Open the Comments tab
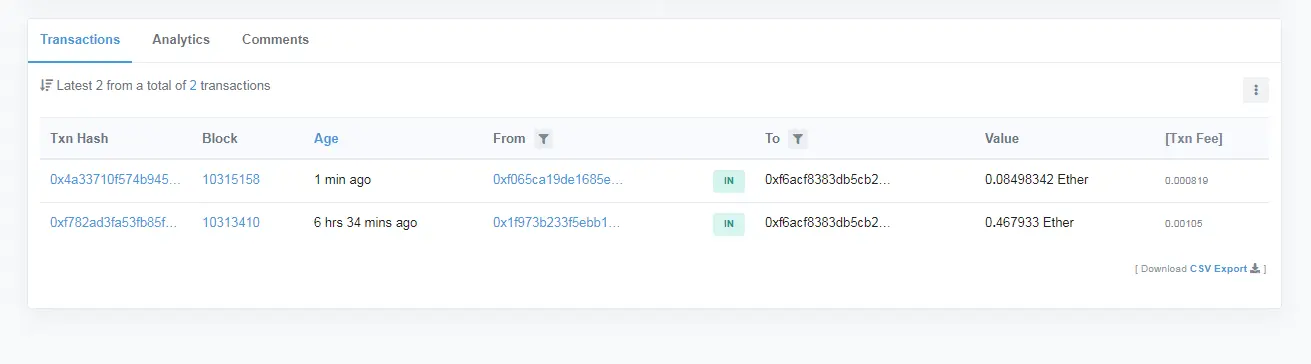1311x364 pixels. point(275,40)
